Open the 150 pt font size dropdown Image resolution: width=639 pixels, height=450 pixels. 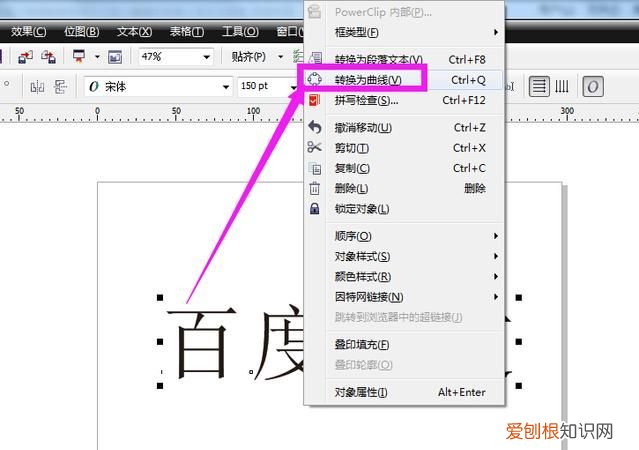pyautogui.click(x=293, y=87)
